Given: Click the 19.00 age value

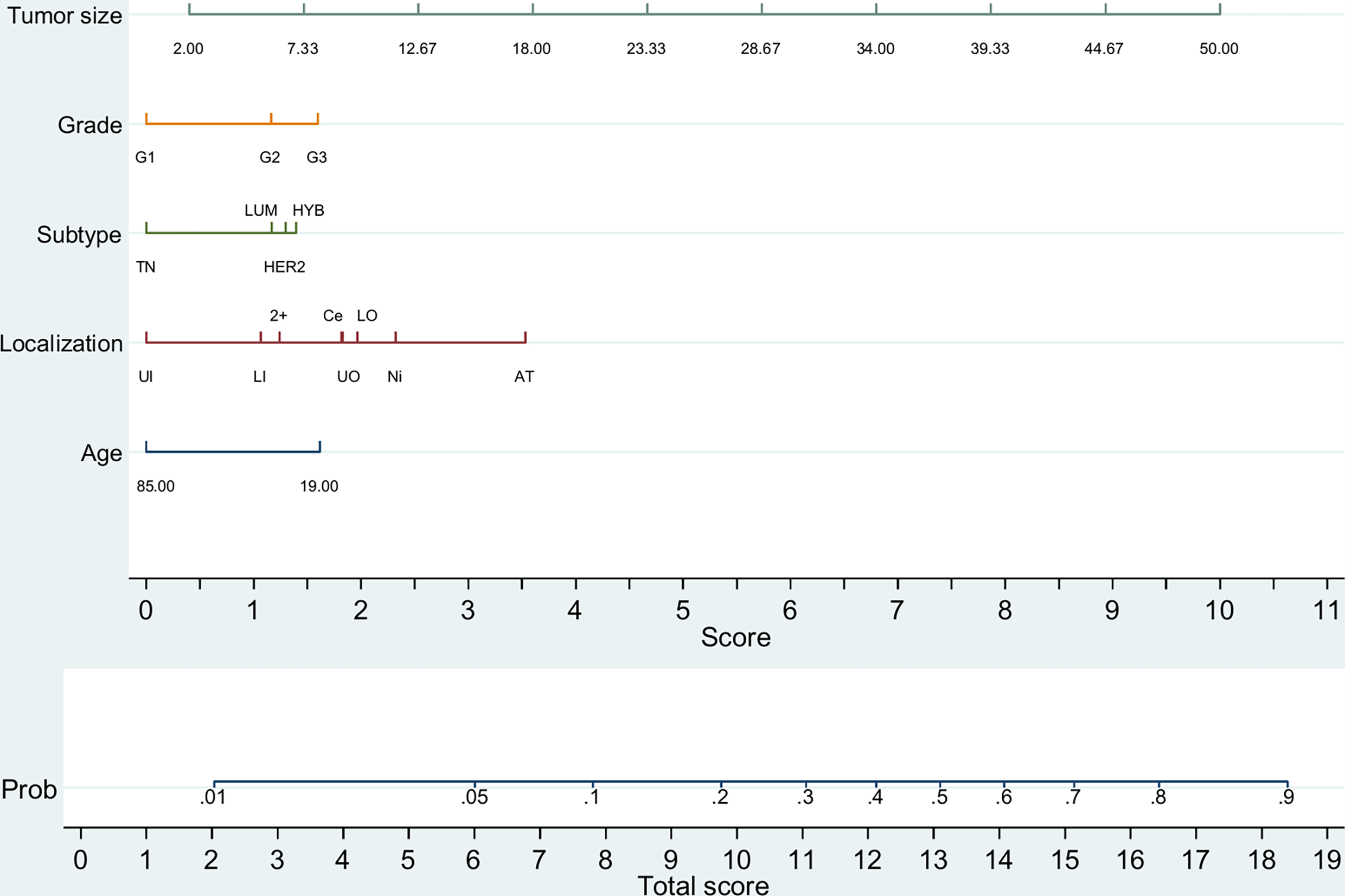Looking at the screenshot, I should tap(319, 486).
